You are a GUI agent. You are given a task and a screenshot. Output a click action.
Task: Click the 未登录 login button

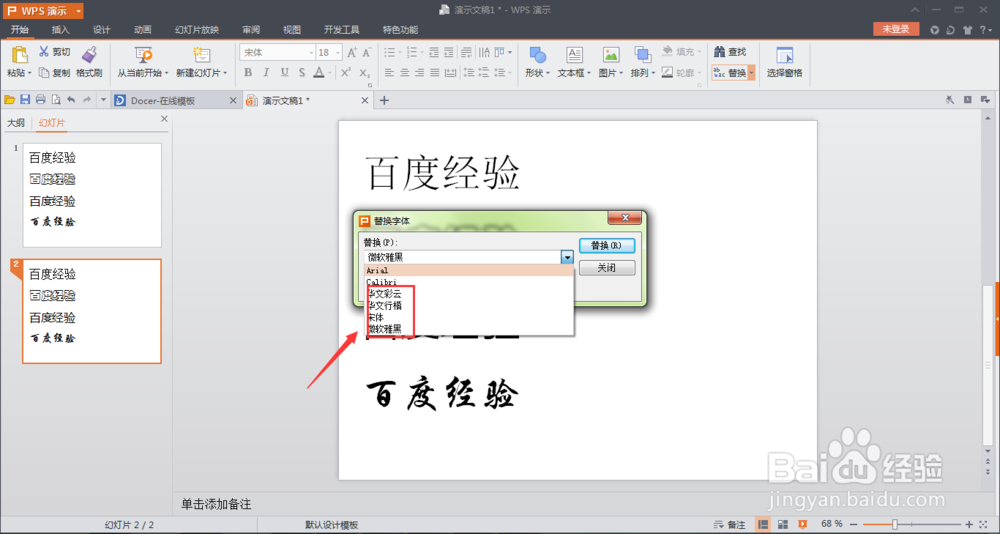pos(896,29)
